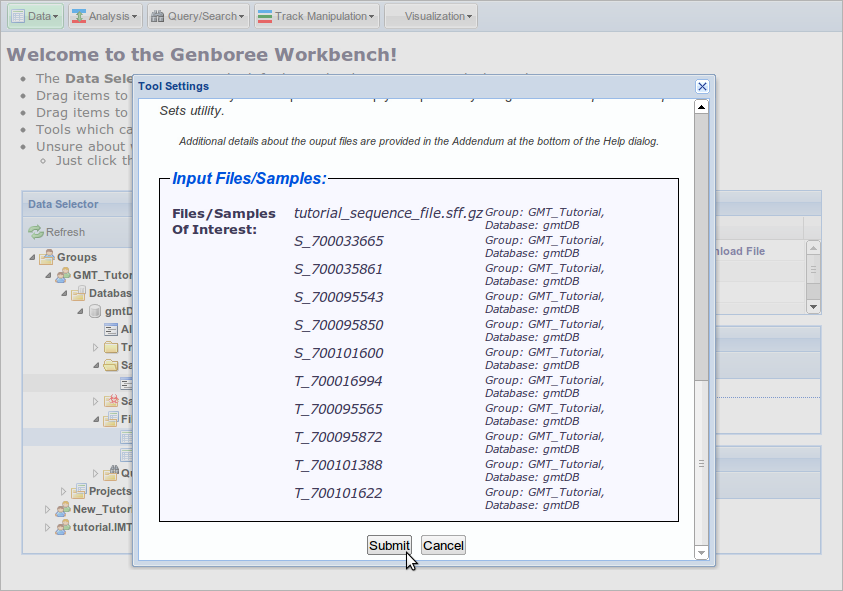Select the Tr folder icon

[x=111, y=347]
